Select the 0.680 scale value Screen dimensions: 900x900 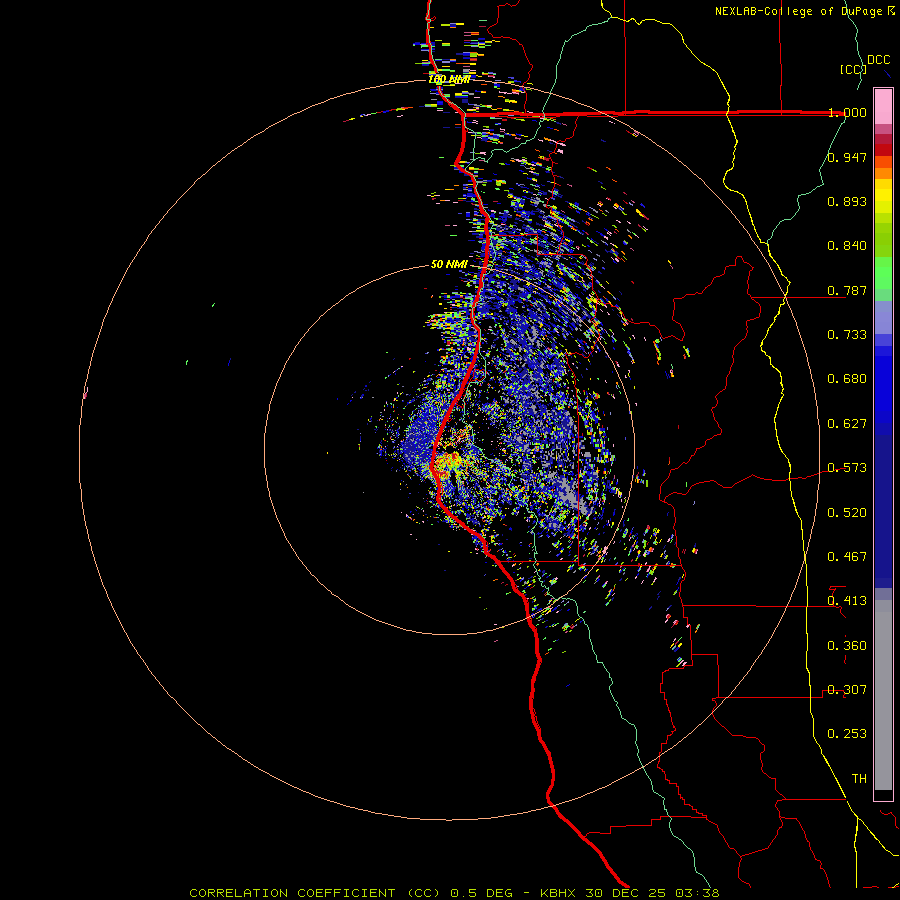(847, 379)
